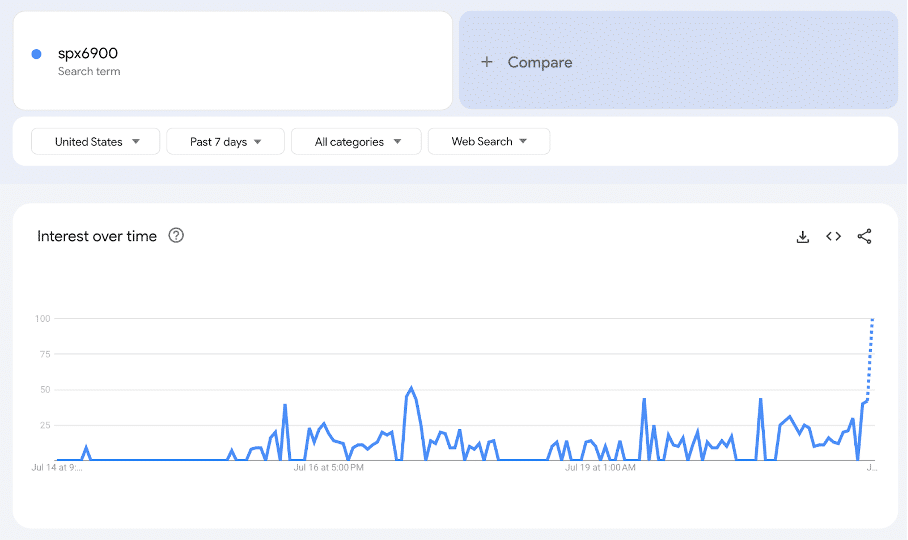908x540 pixels.
Task: Click the Jul 16 at 5:00 PM axis label
Action: coord(327,467)
